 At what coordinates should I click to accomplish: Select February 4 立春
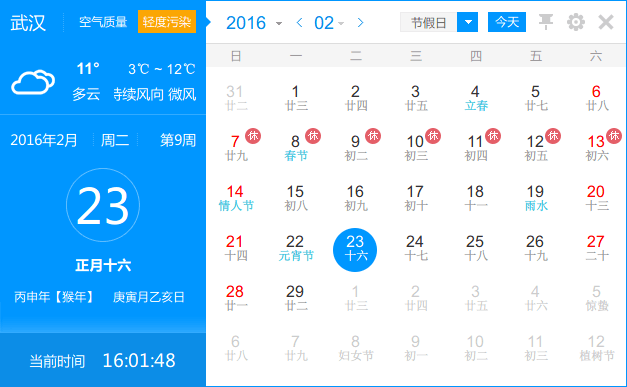[476, 98]
